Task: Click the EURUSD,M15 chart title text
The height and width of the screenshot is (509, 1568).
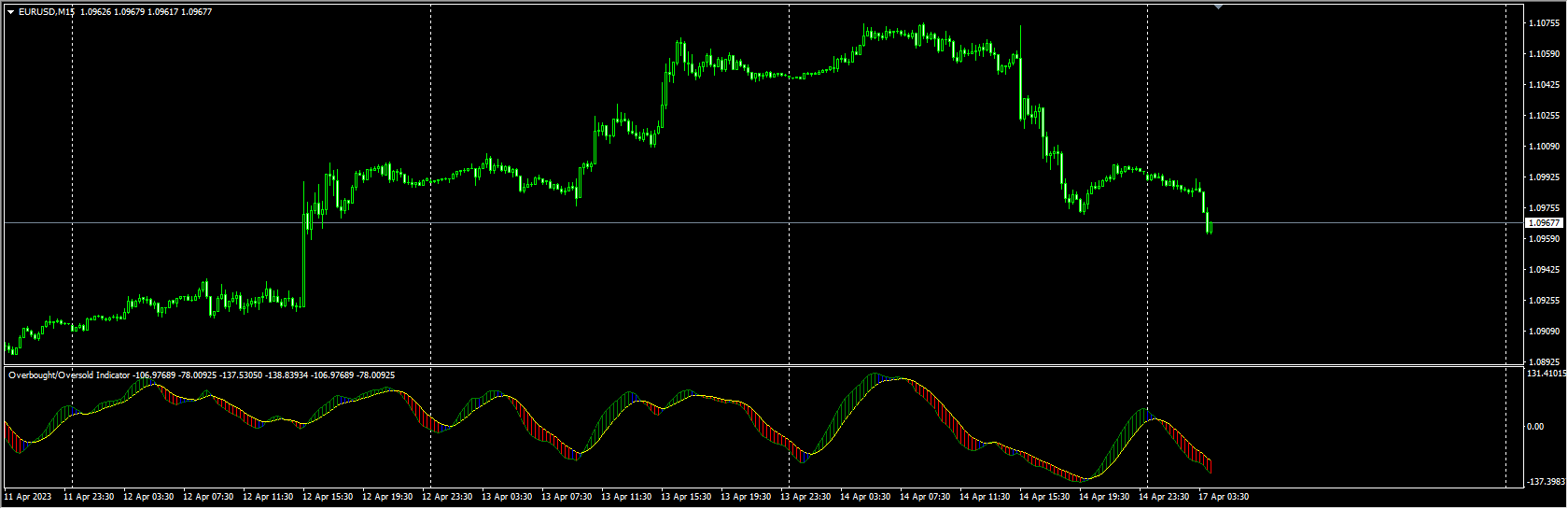Action: pyautogui.click(x=47, y=12)
